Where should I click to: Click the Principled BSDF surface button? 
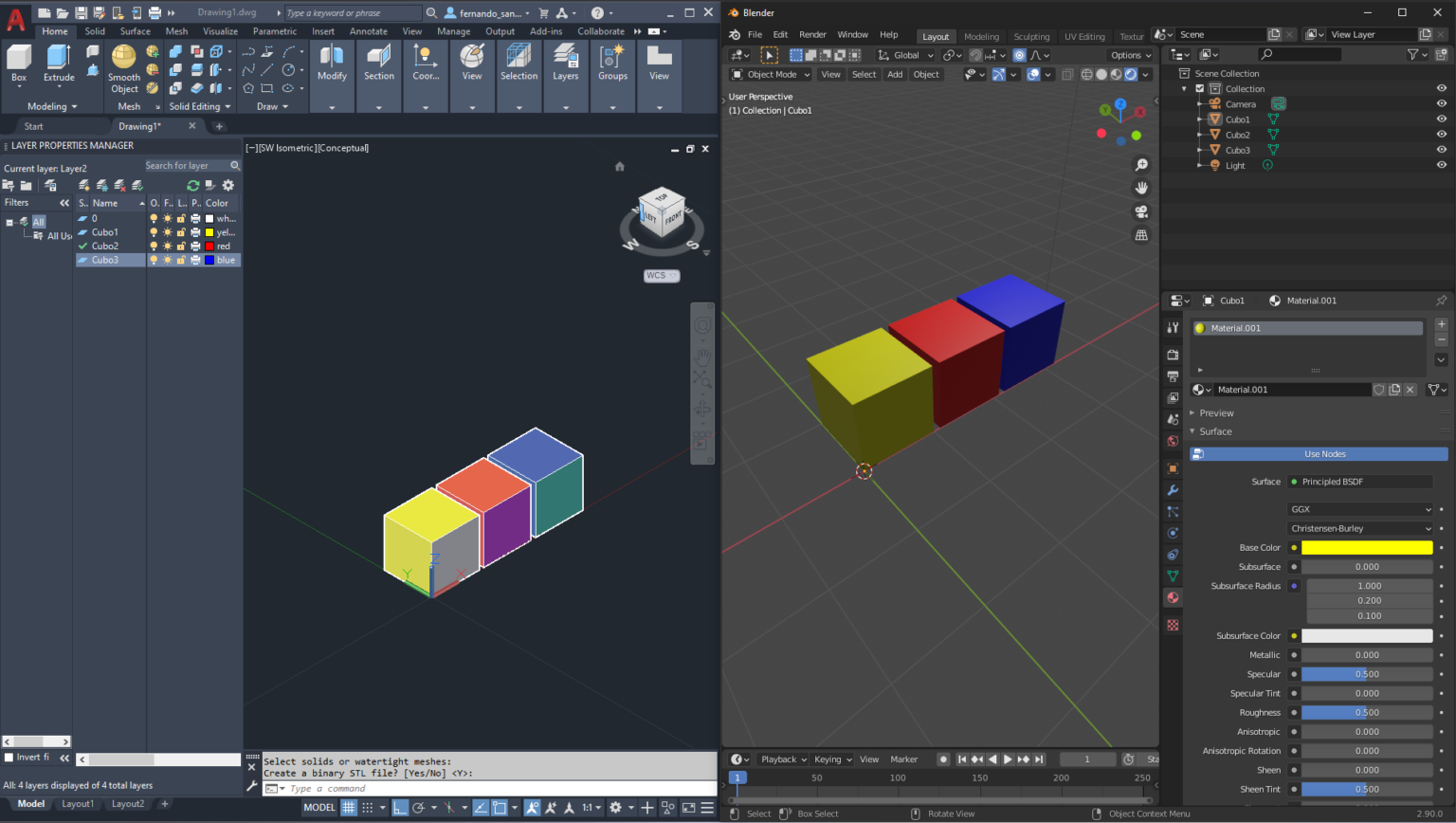[x=1359, y=481]
